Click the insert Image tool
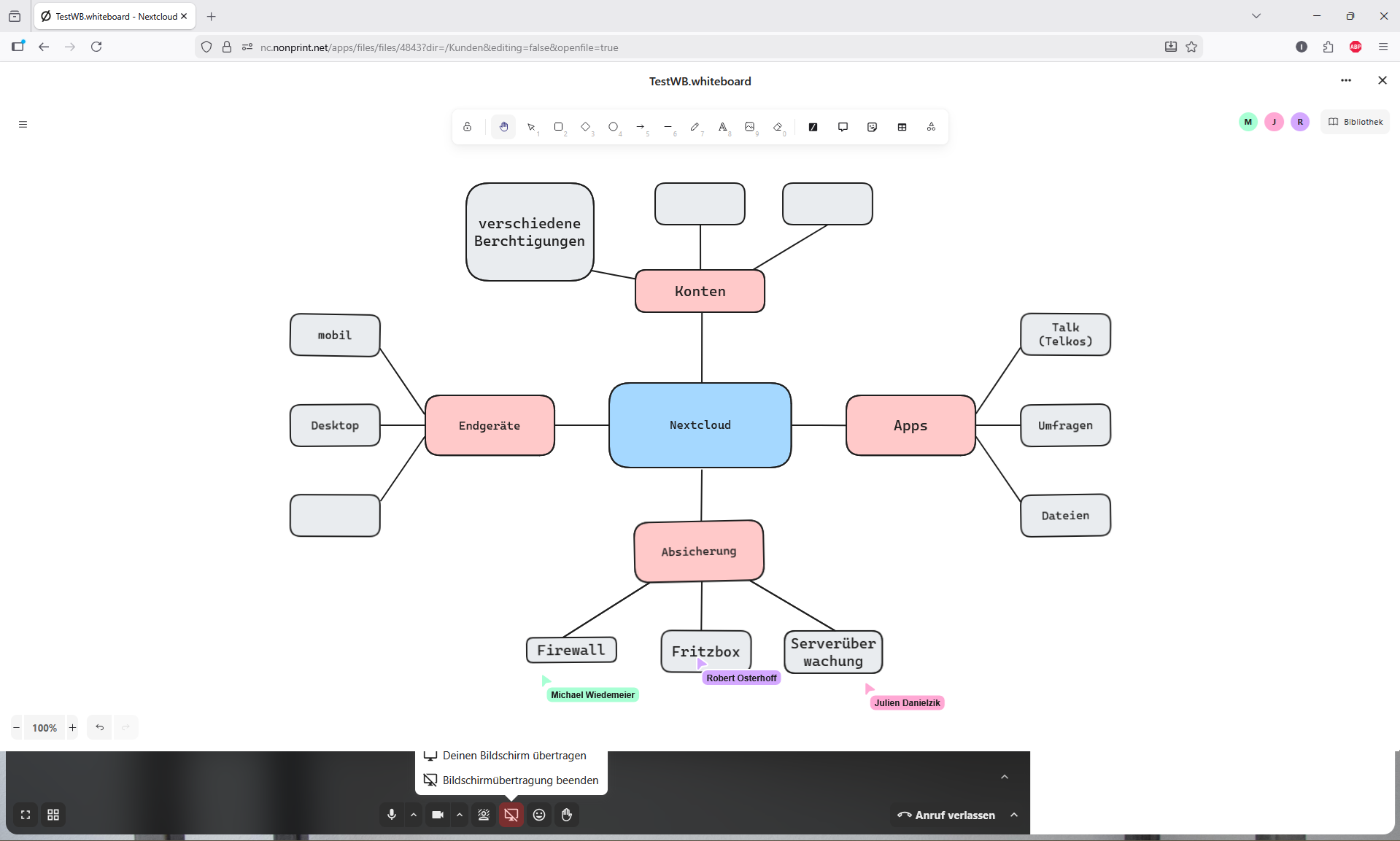 tap(750, 127)
